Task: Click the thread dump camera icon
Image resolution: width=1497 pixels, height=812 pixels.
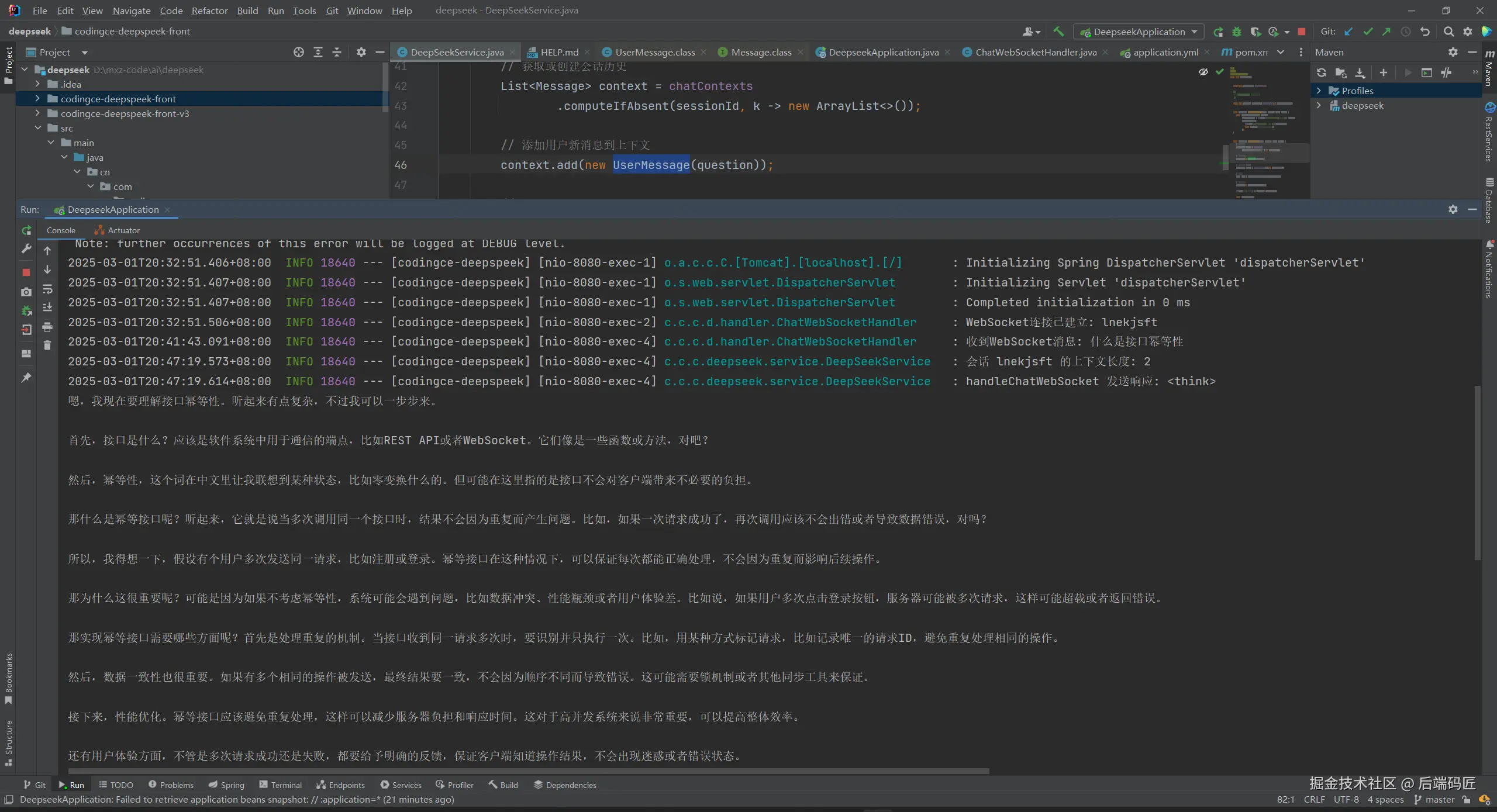Action: coord(26,292)
